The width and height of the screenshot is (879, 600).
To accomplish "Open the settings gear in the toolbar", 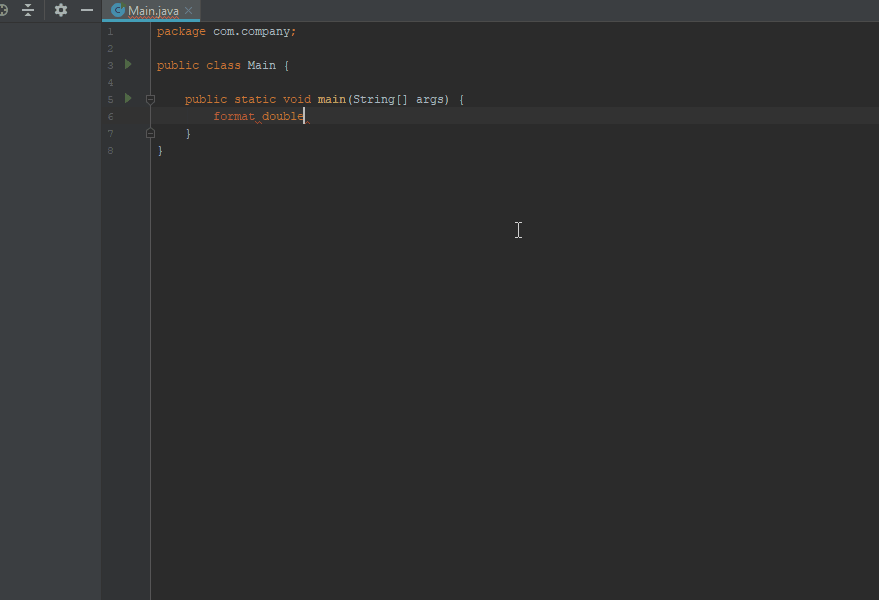I will click(x=60, y=10).
